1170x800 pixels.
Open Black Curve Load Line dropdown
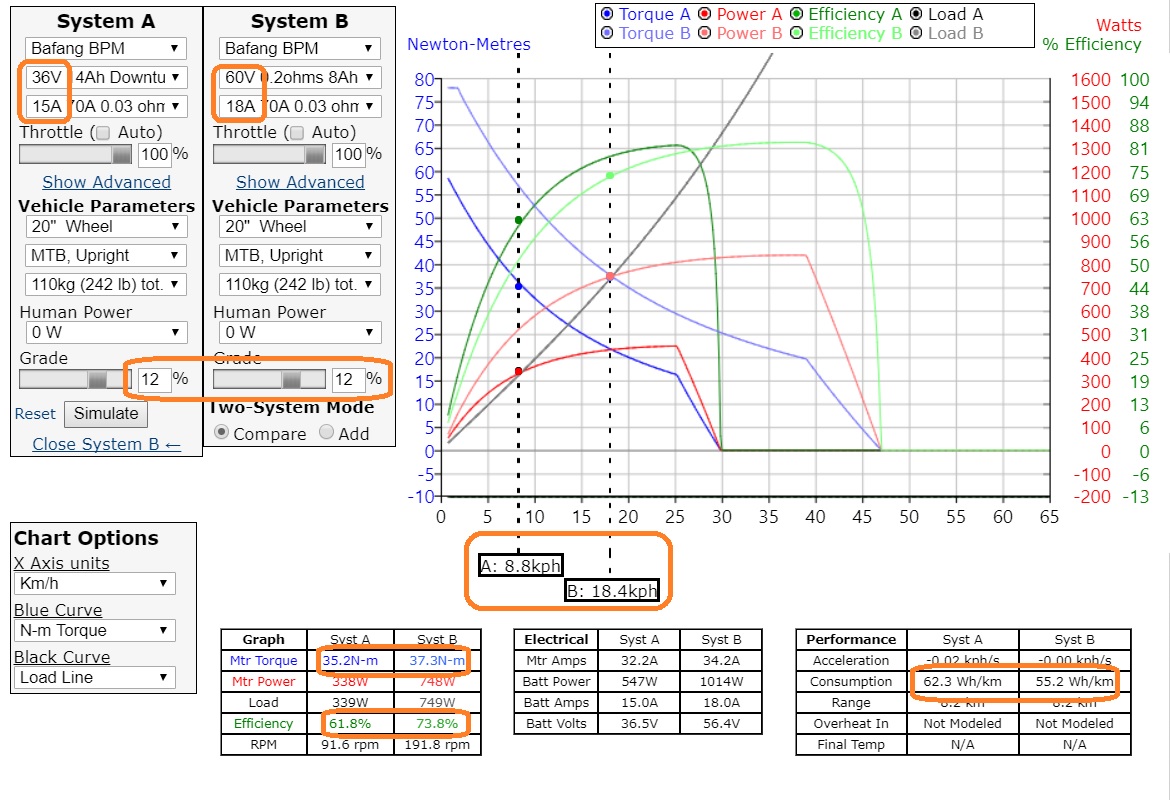[94, 678]
